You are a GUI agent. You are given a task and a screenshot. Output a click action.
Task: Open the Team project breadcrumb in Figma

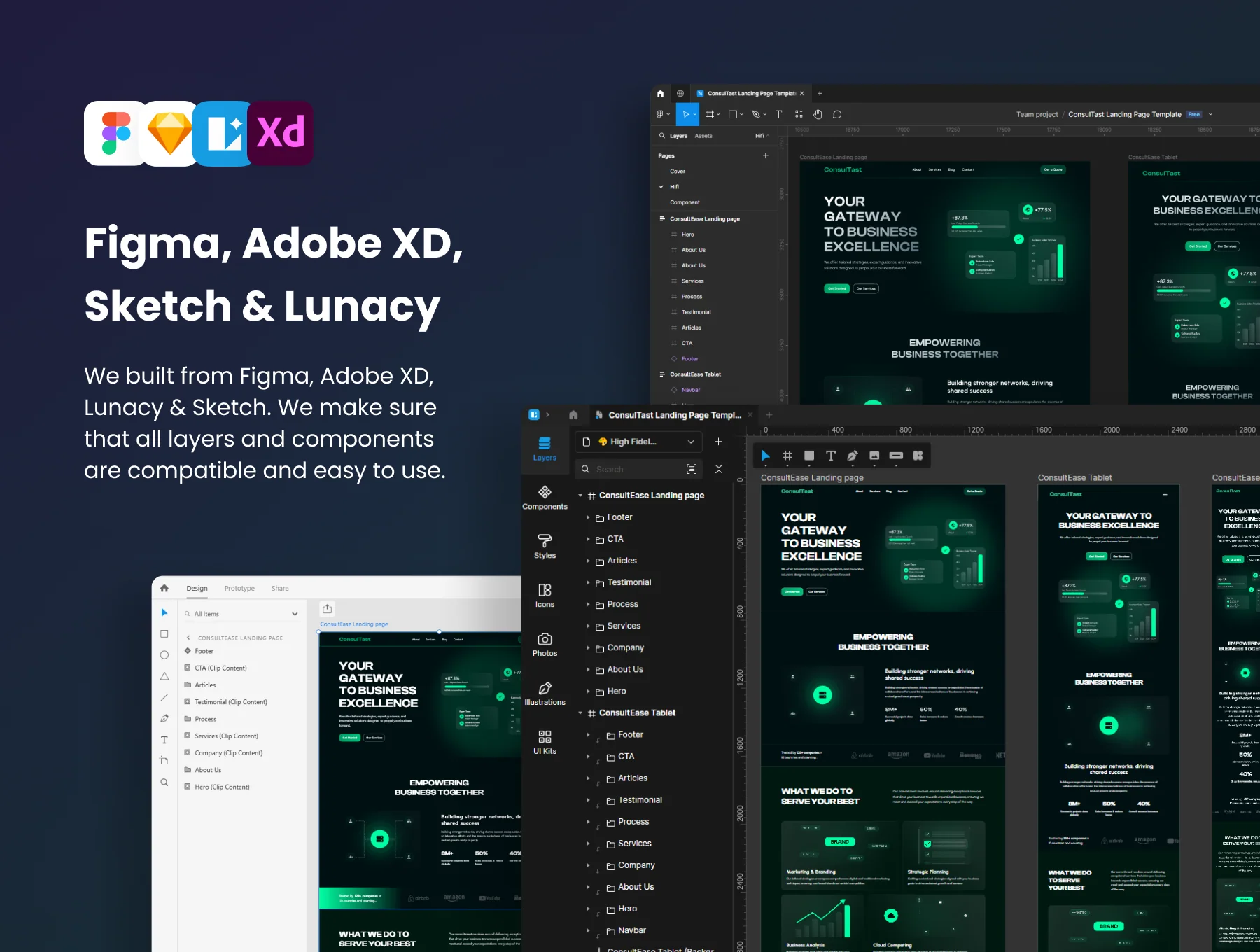[x=1037, y=114]
